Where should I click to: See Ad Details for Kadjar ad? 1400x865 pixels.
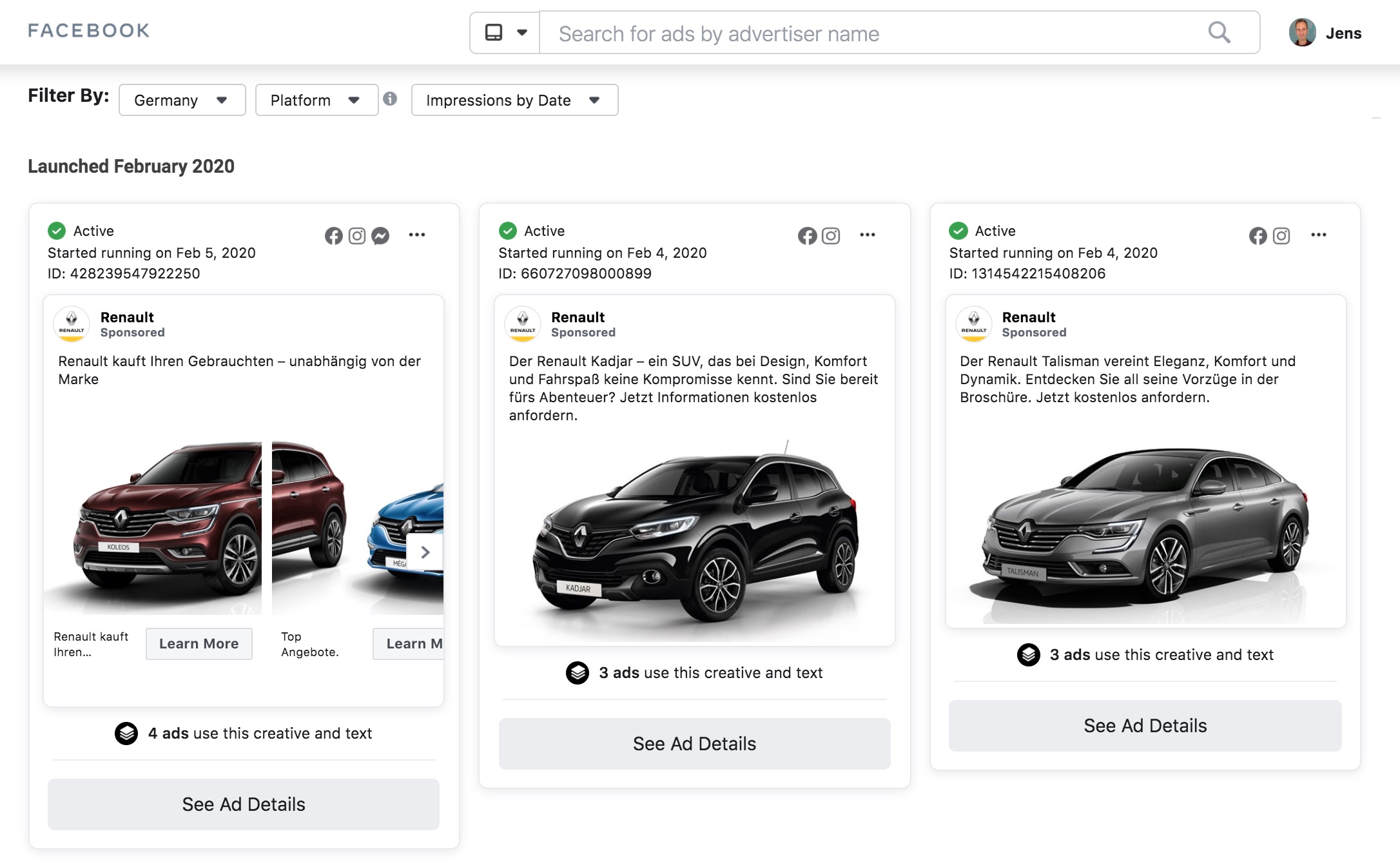(695, 744)
